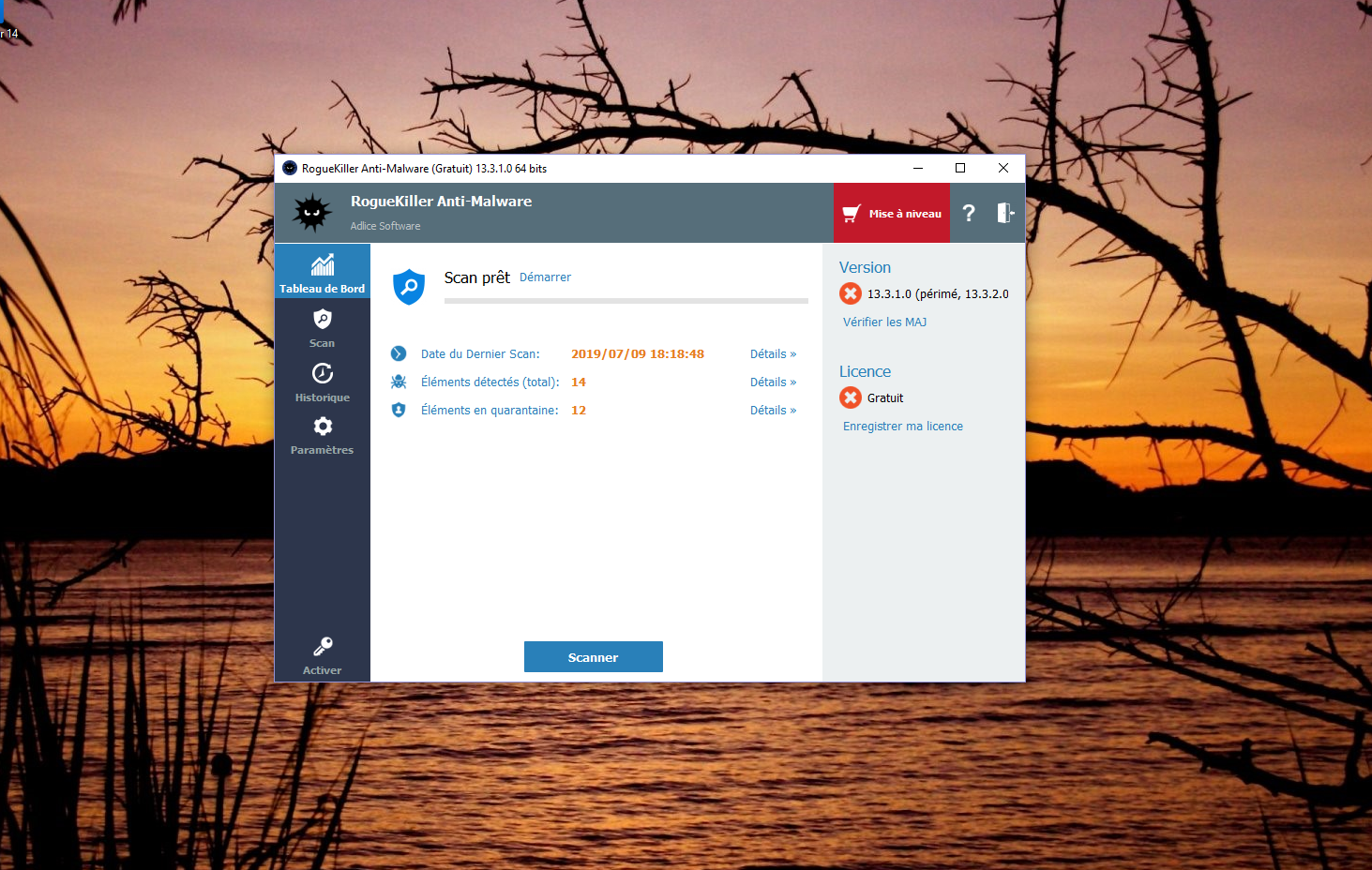This screenshot has width=1372, height=870.
Task: Click the blue shield scan icon
Action: tap(409, 287)
